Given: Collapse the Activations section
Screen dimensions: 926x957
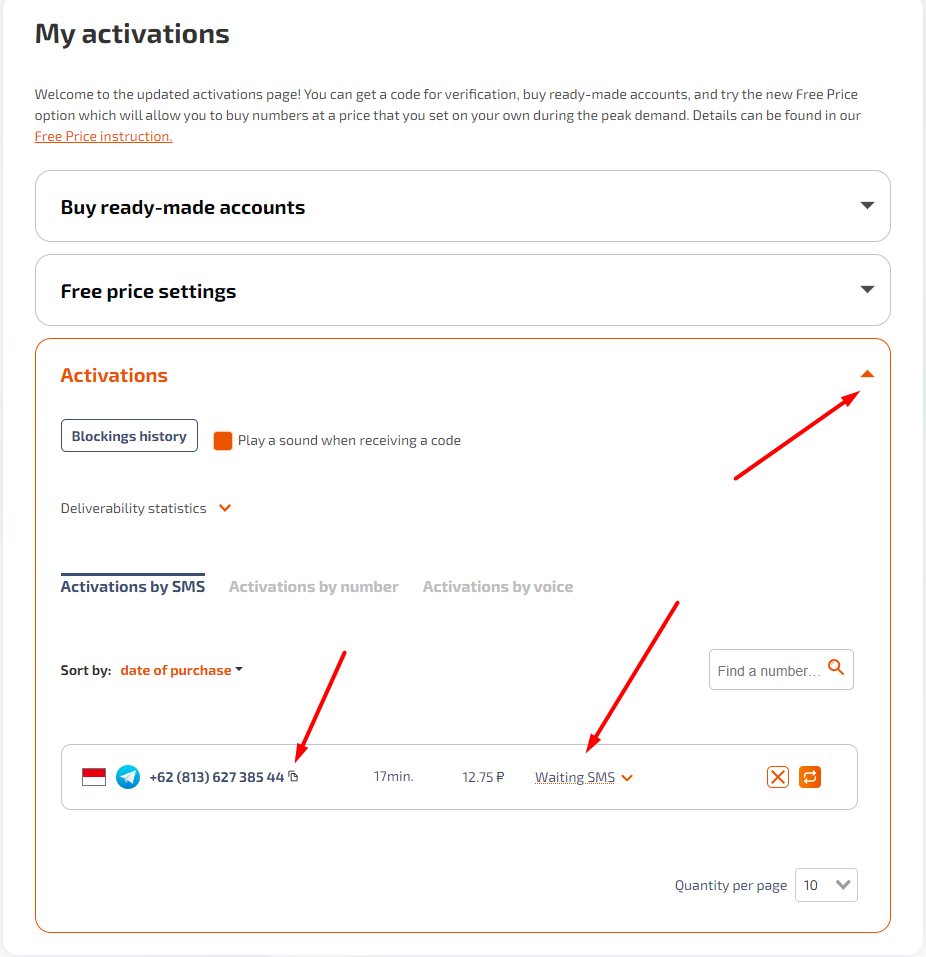Looking at the screenshot, I should coord(867,374).
